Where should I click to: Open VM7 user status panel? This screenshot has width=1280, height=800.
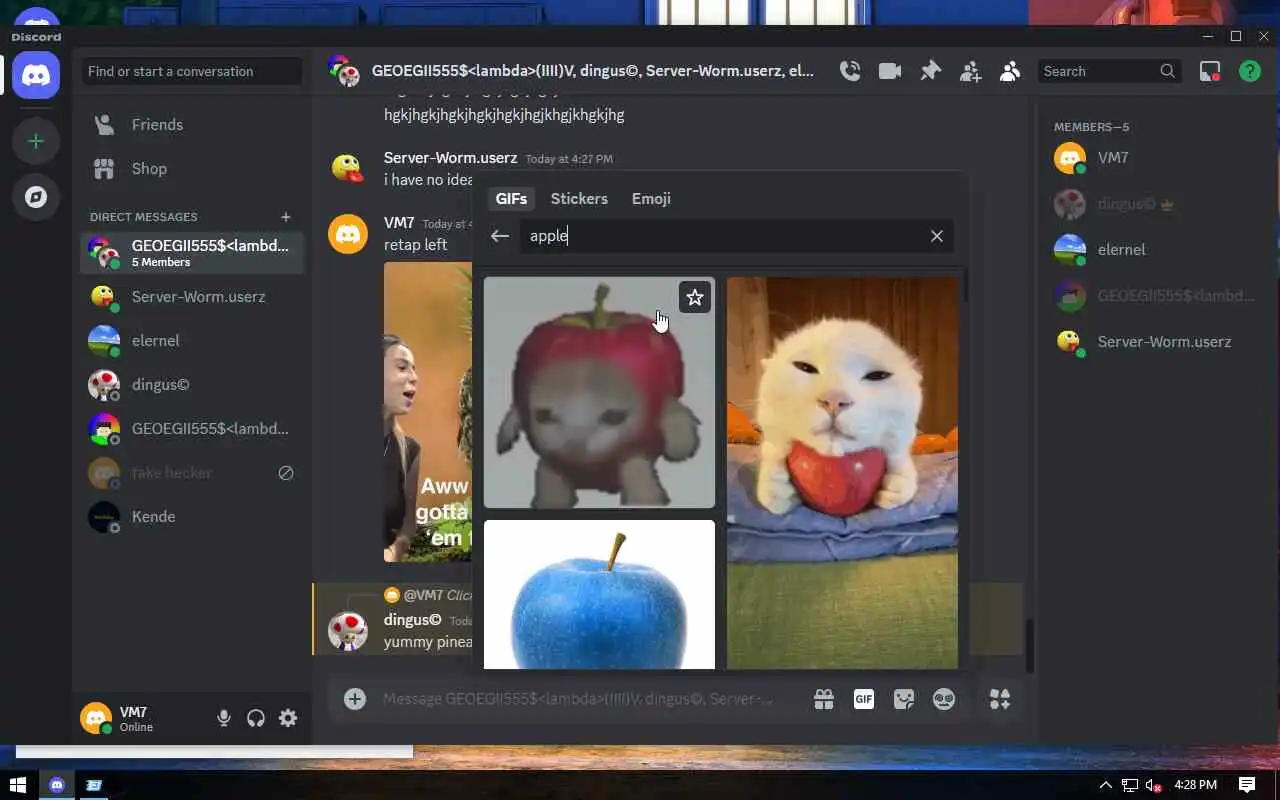(142, 718)
